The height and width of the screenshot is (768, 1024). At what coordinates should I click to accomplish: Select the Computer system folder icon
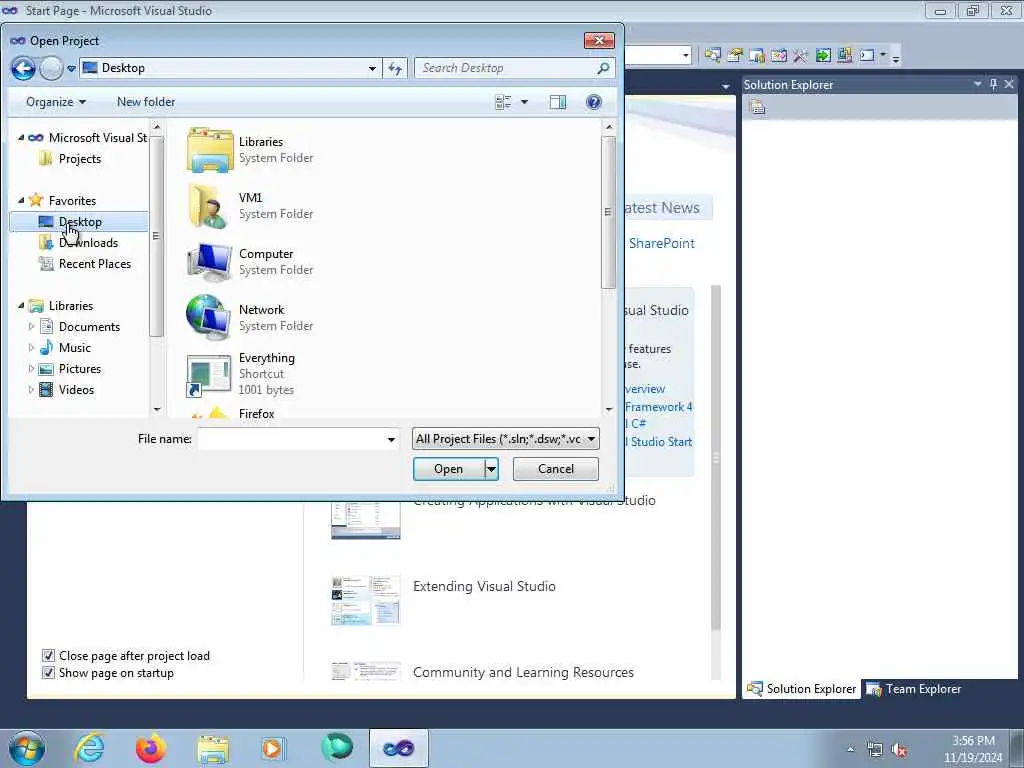(209, 262)
